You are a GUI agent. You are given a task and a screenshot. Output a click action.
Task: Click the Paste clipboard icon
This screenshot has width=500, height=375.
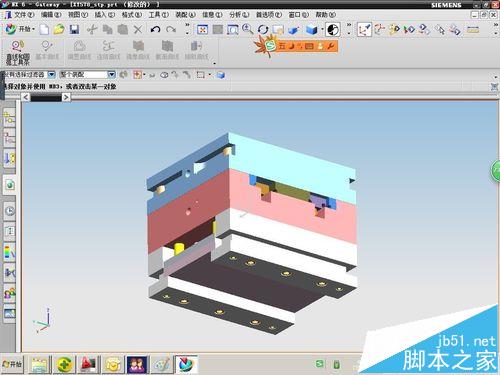[x=123, y=29]
